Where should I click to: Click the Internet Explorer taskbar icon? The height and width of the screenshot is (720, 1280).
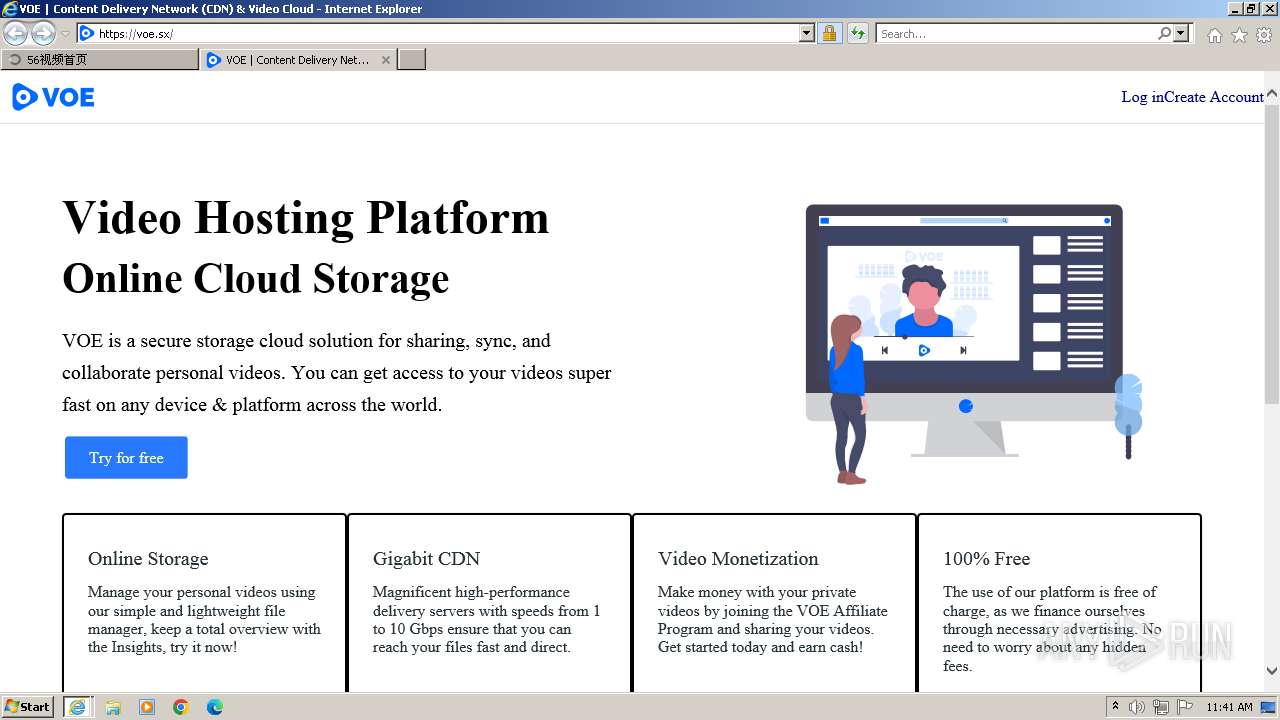[x=77, y=707]
